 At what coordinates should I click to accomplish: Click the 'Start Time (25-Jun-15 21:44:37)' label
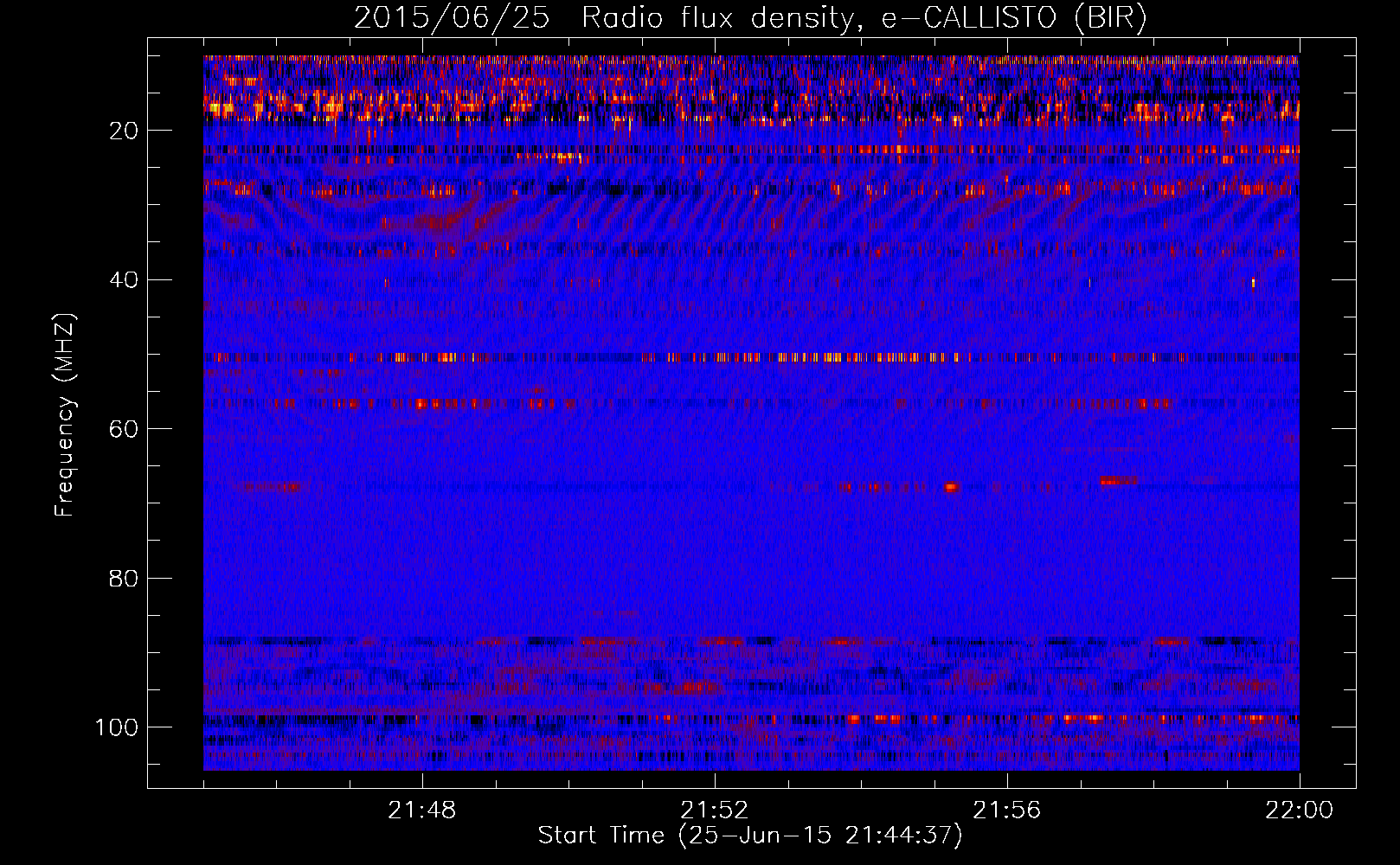(x=750, y=836)
